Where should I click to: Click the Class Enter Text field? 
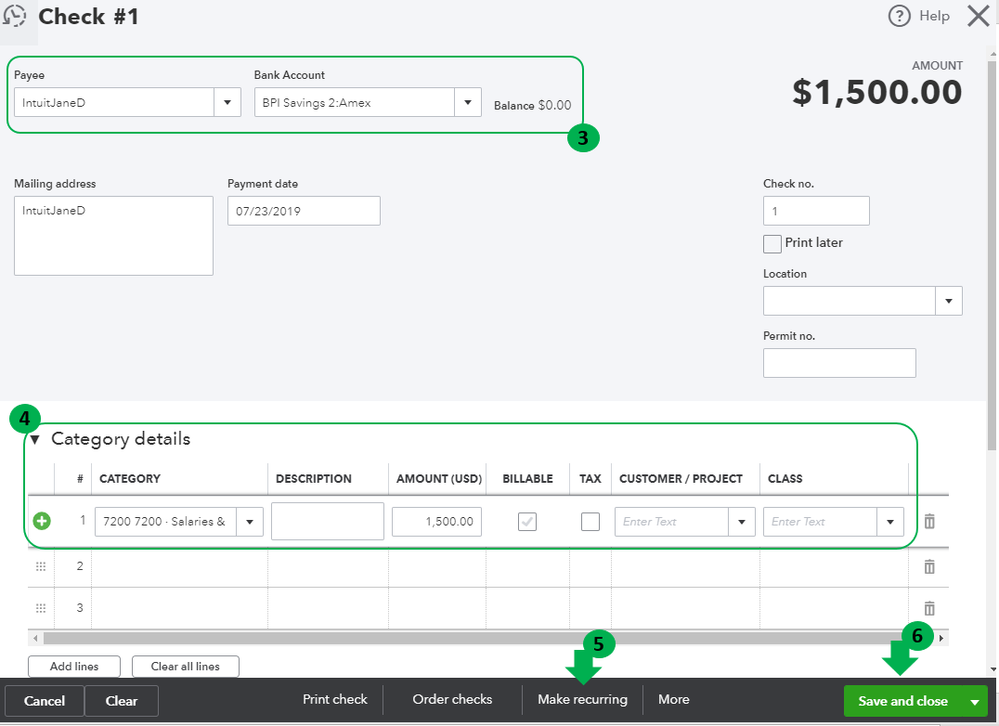[820, 522]
